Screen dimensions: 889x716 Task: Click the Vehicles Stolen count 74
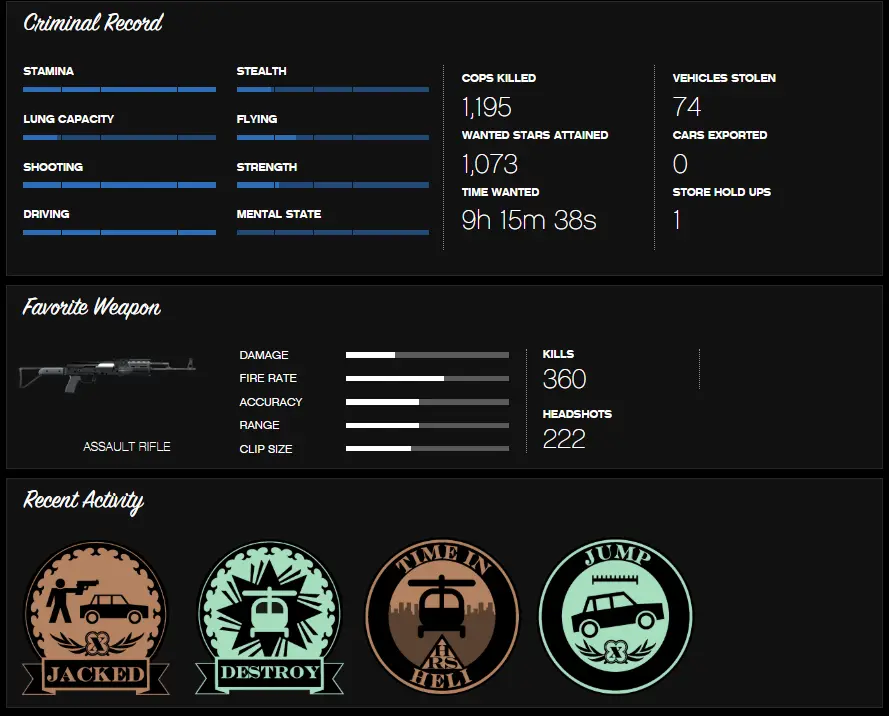tap(687, 107)
